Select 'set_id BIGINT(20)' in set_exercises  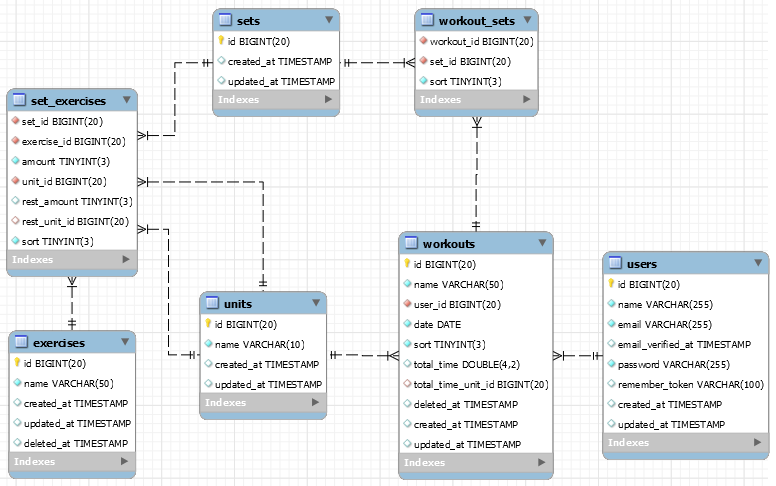click(x=62, y=121)
